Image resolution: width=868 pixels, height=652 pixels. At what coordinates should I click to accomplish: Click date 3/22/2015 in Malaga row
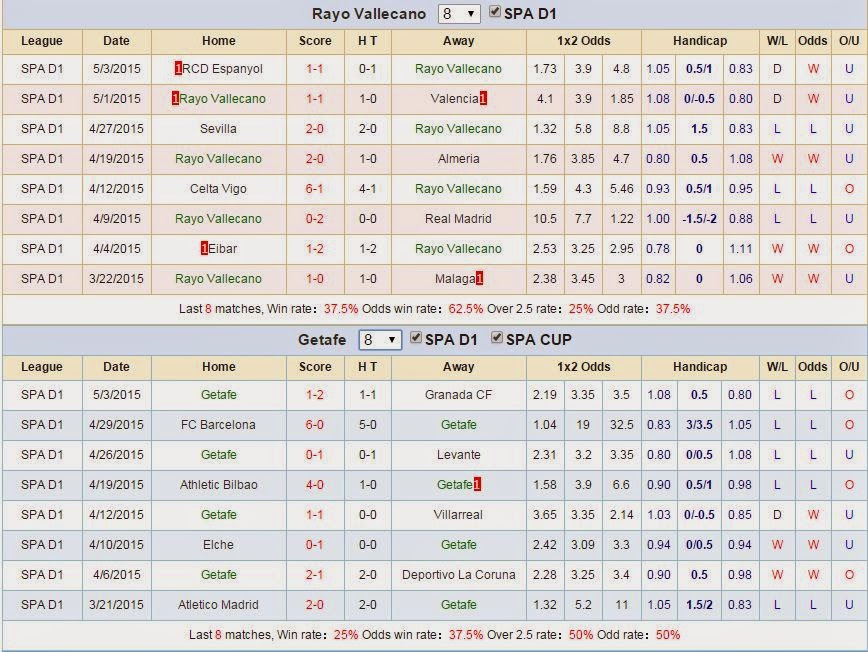click(116, 278)
